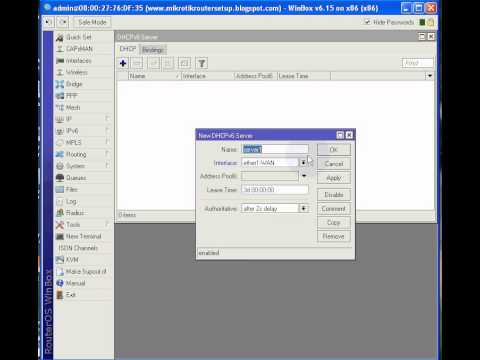Click the Comment toolbar icon beside the filter

click(x=184, y=63)
